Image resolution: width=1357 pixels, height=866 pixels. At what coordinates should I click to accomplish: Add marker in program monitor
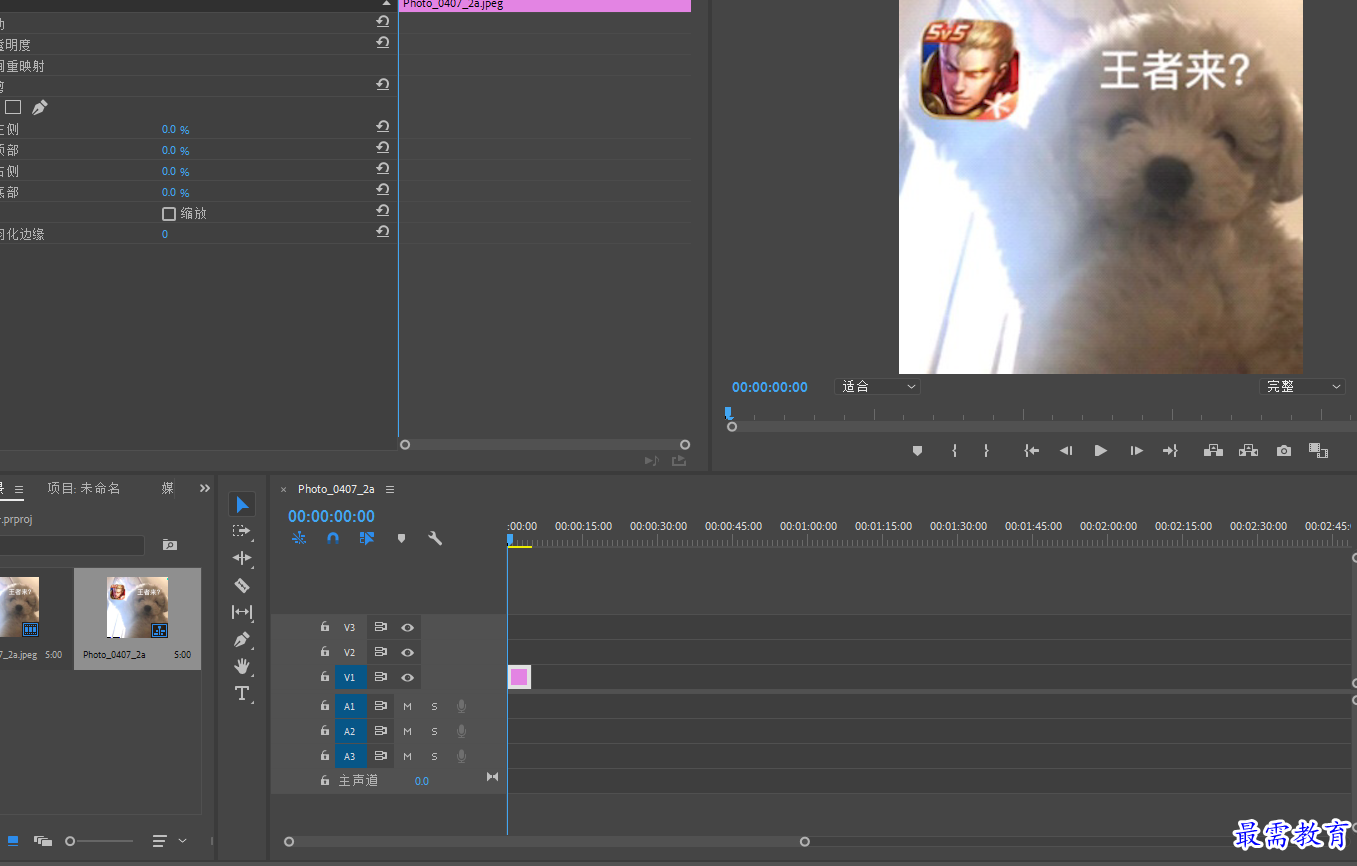917,451
